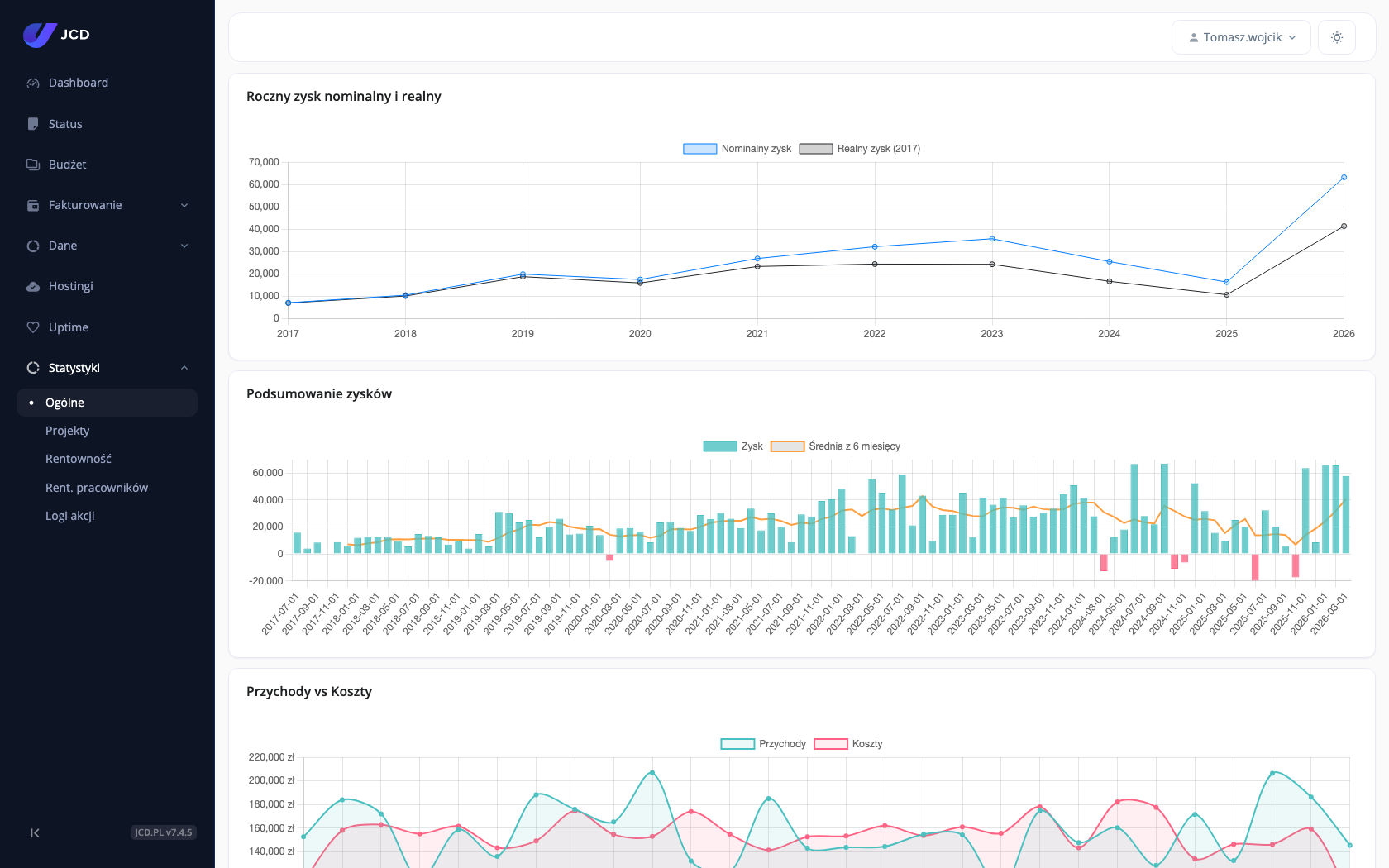Expand the Fakturowanie submenu chevron
Screen dimensions: 1389x868
click(184, 205)
